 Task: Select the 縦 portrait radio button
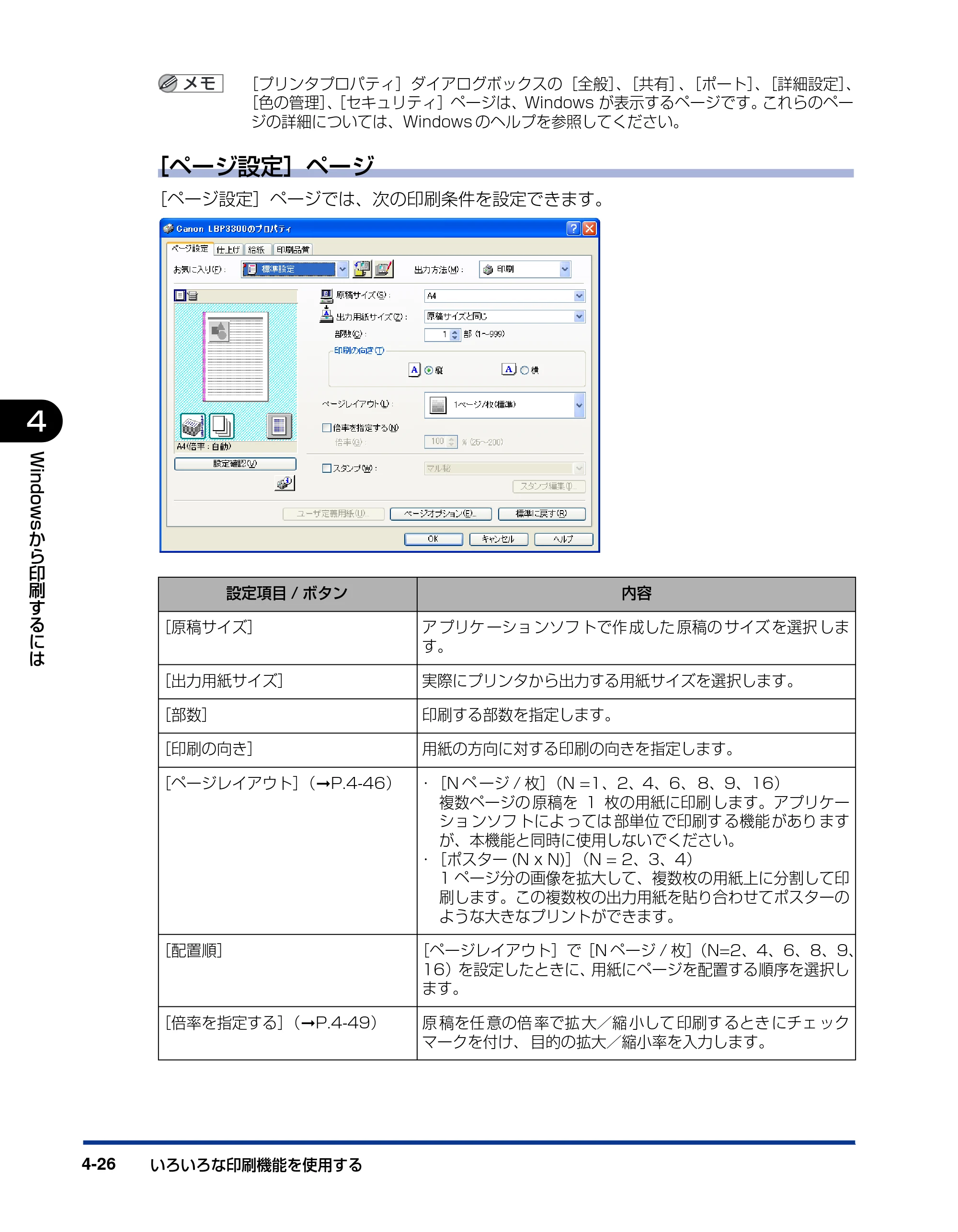[429, 371]
